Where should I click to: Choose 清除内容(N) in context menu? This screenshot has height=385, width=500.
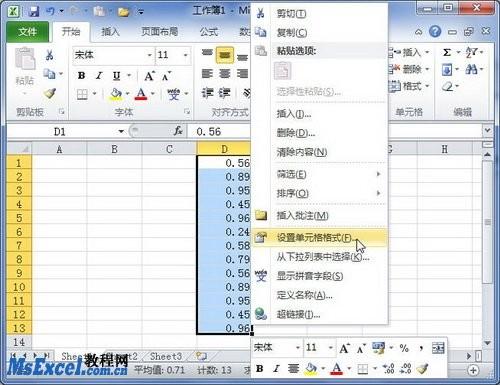[x=320, y=152]
